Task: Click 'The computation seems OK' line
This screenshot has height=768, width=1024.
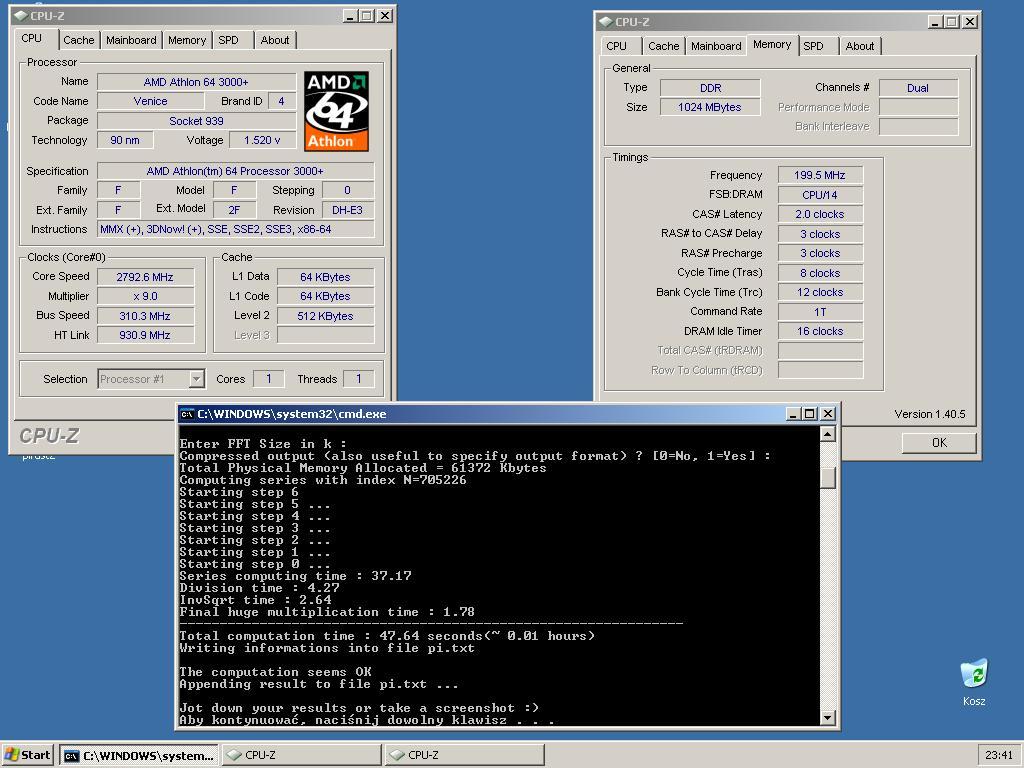Action: 276,671
